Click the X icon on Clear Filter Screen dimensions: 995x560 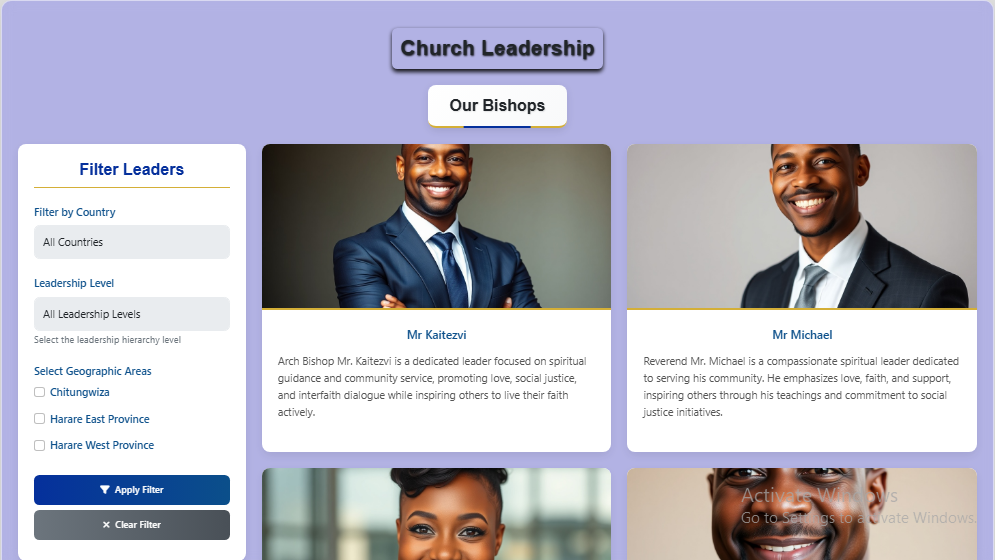[x=106, y=525]
